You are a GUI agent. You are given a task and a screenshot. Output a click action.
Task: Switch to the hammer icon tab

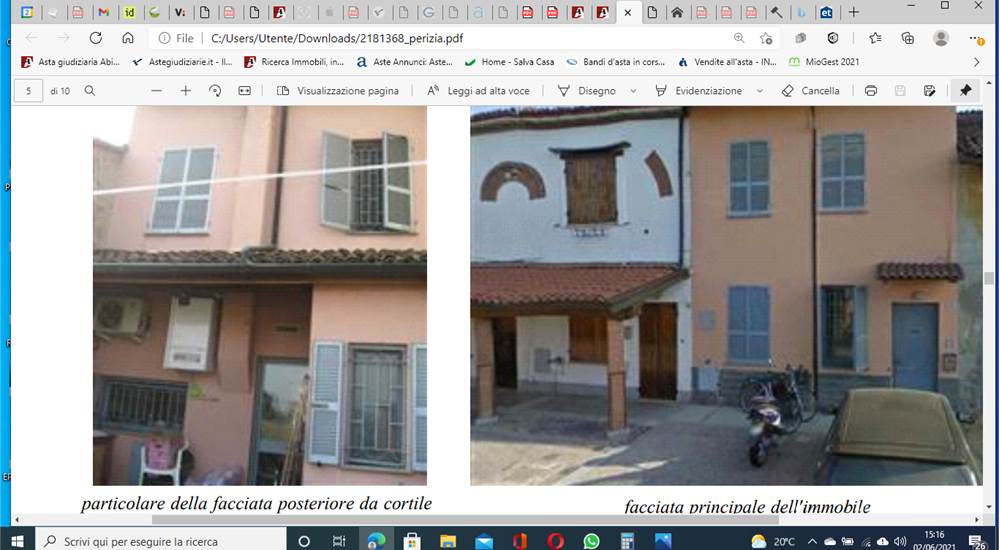click(x=776, y=12)
